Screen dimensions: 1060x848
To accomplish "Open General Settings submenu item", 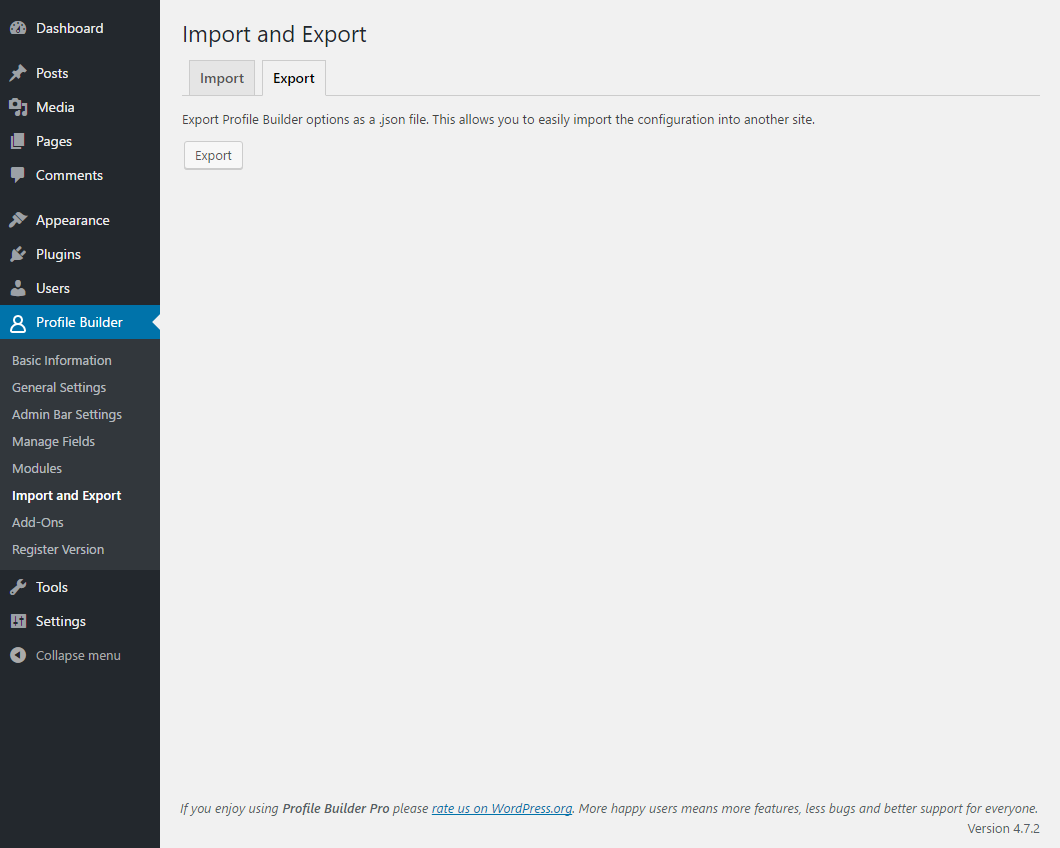I will [x=59, y=387].
